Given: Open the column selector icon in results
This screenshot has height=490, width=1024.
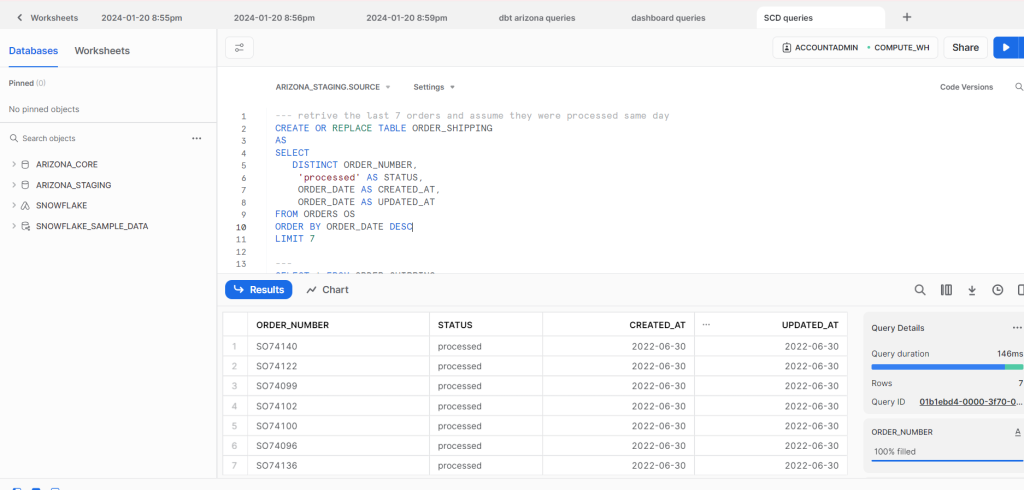Looking at the screenshot, I should coord(946,290).
